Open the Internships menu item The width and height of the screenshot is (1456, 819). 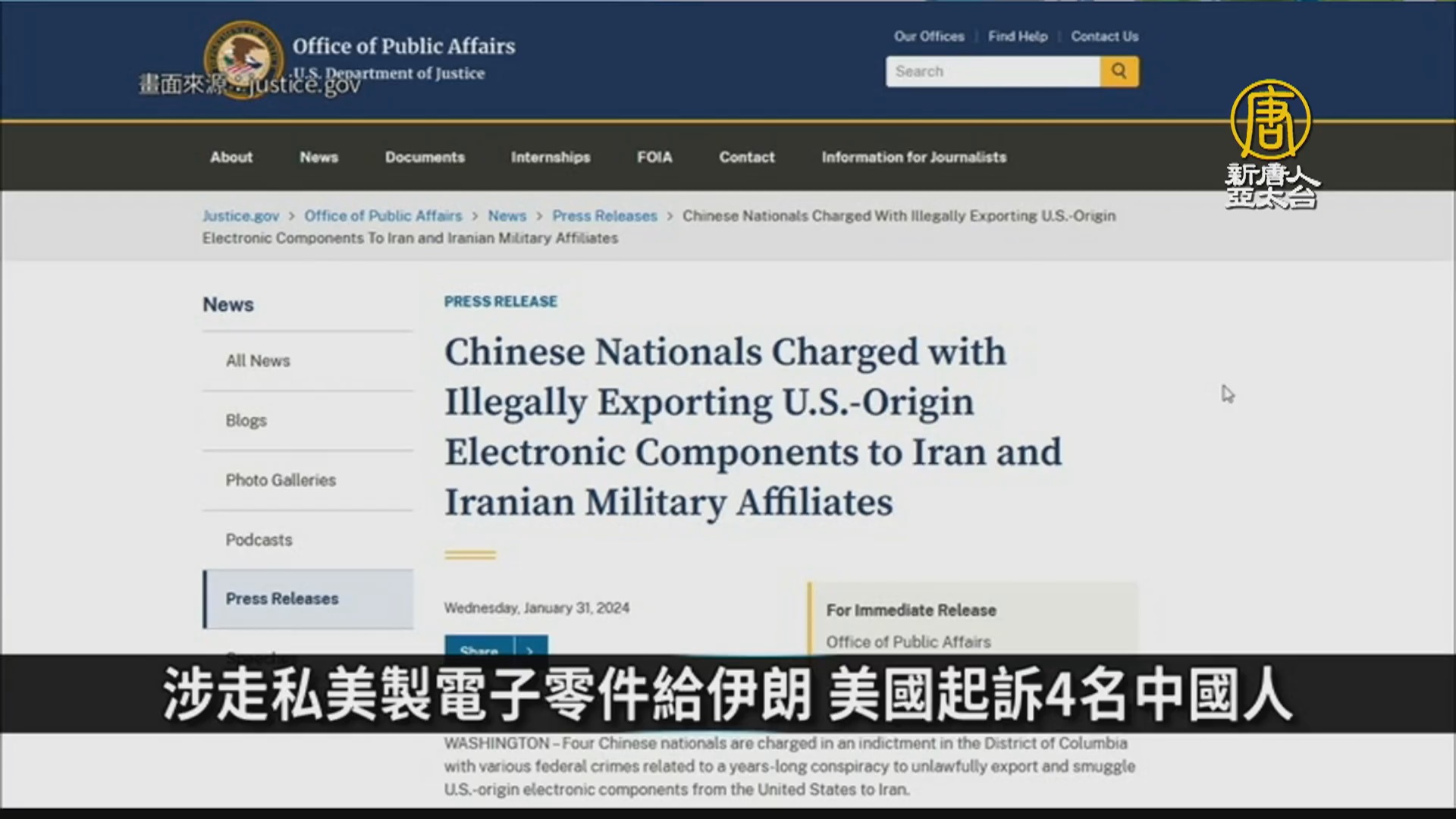pyautogui.click(x=550, y=157)
